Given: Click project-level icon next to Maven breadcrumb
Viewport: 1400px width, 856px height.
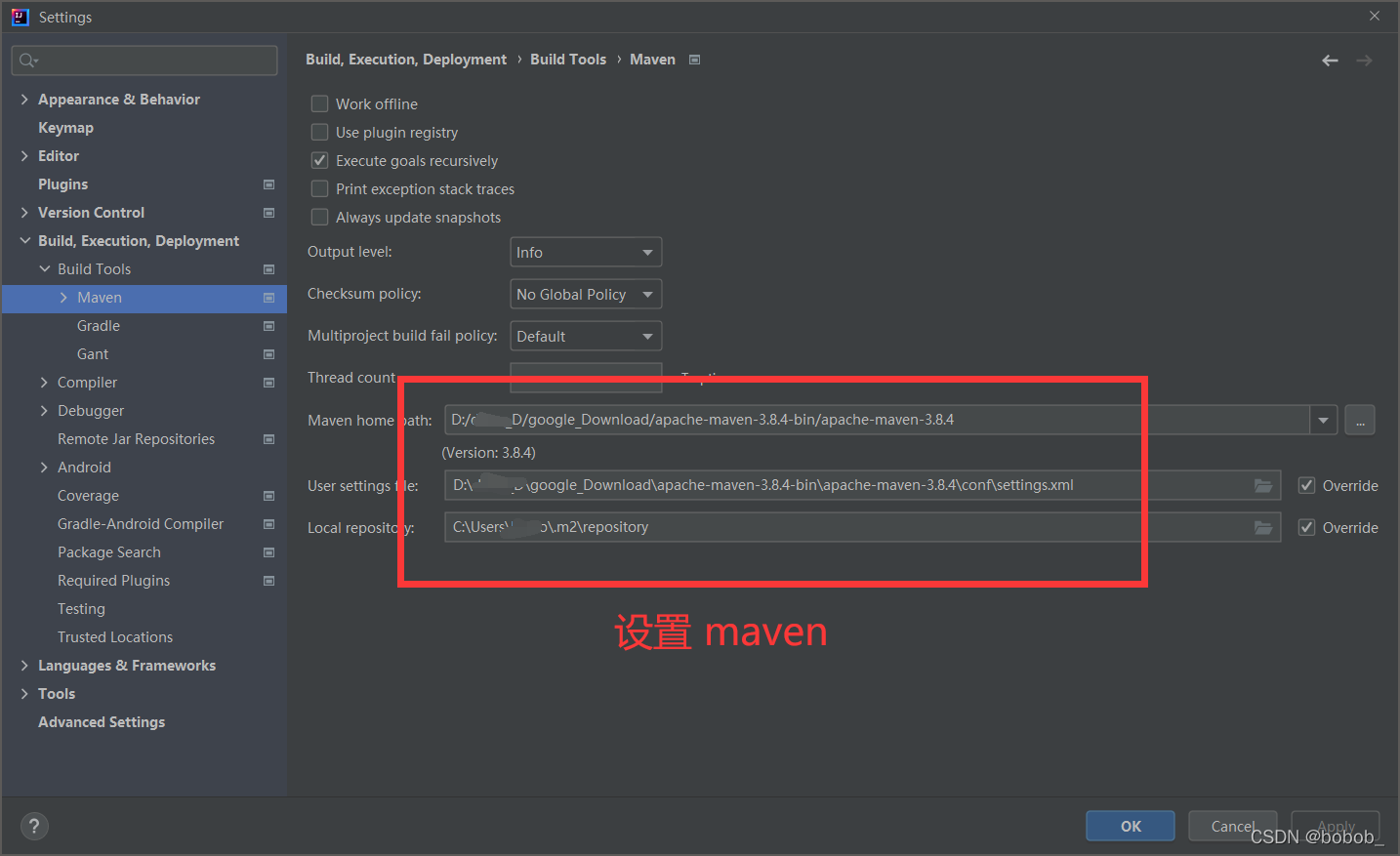Looking at the screenshot, I should point(695,60).
